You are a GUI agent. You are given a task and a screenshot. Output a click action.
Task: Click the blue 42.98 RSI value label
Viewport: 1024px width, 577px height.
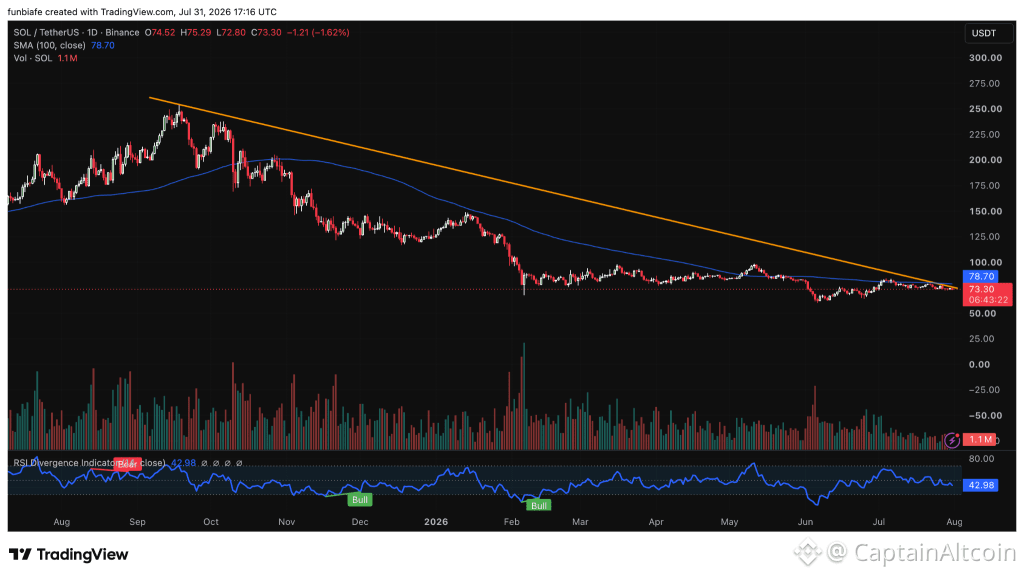tap(980, 485)
